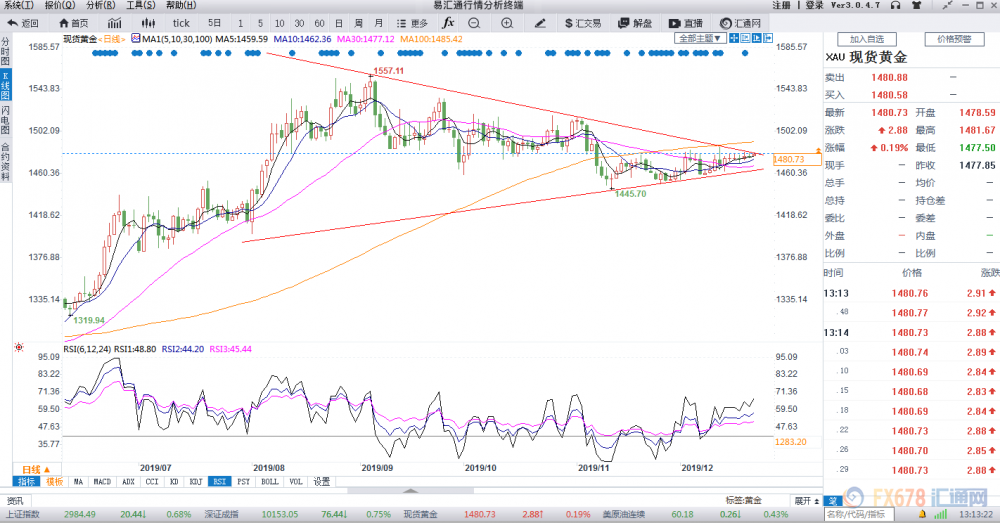Switch to the 指标 tab
The height and width of the screenshot is (523, 1000).
tap(27, 482)
